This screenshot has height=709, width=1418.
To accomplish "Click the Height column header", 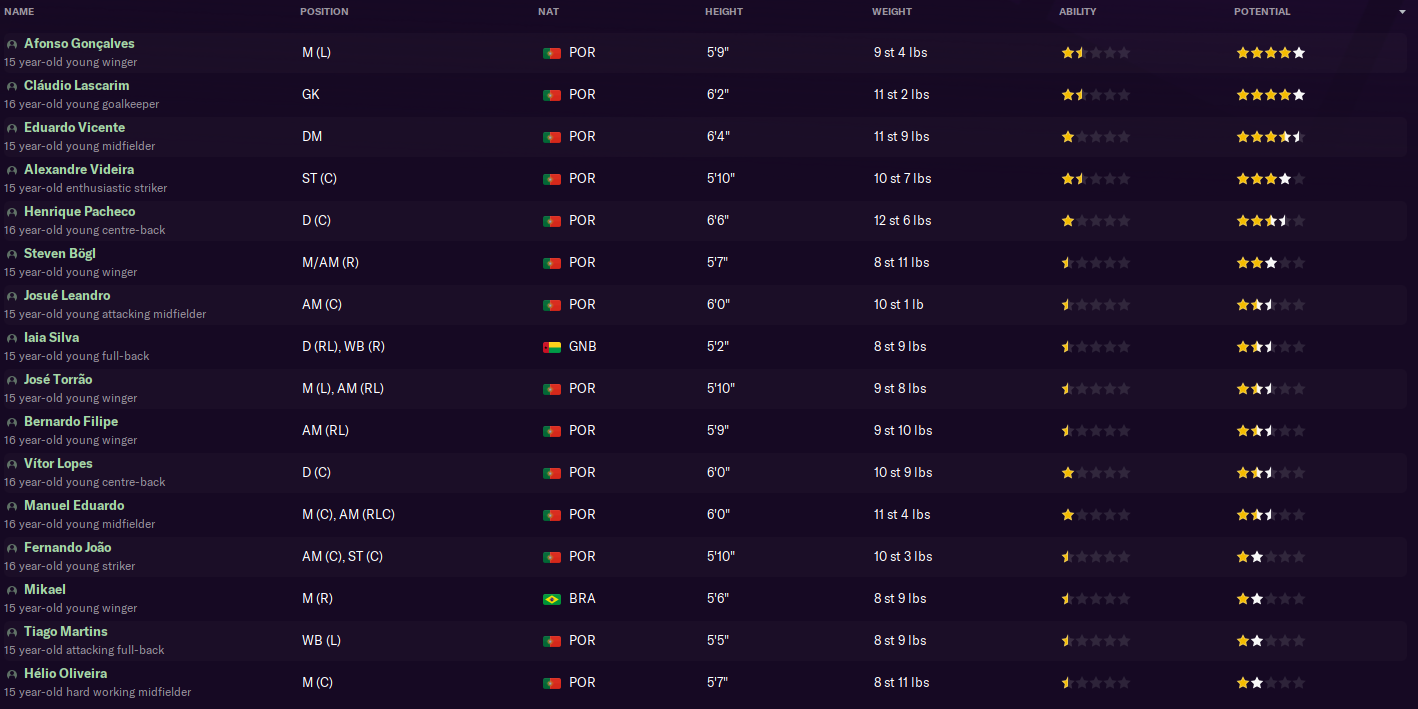I will point(724,12).
